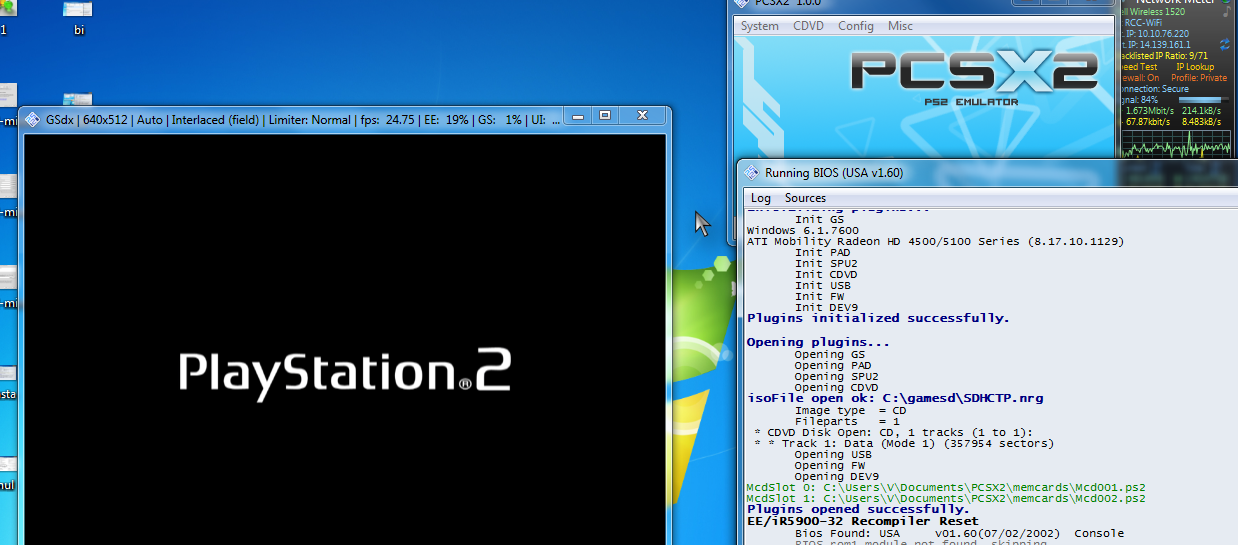This screenshot has height=545, width=1238.
Task: Maximize the GSdx game window
Action: (x=605, y=117)
